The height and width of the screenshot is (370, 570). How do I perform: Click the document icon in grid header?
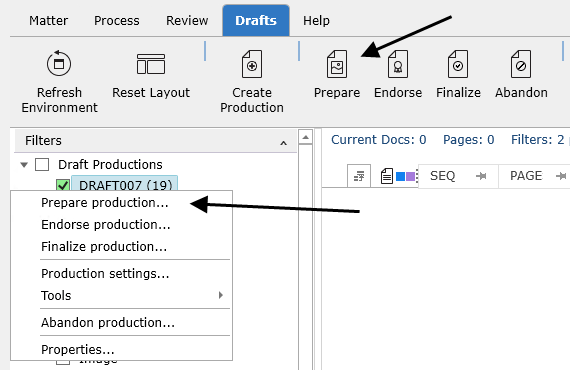point(387,176)
